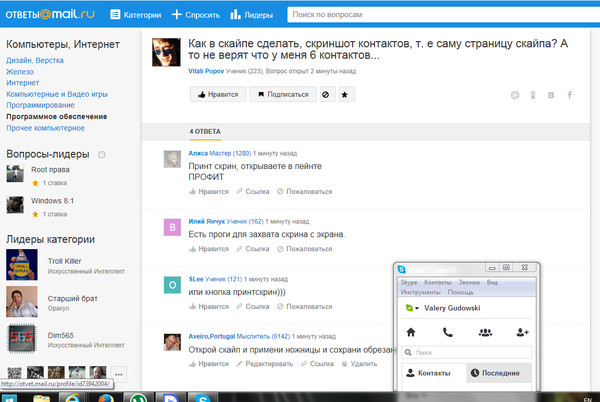The height and width of the screenshot is (402, 600).
Task: Open Компьютерные и Видео игры category
Action: [x=57, y=94]
